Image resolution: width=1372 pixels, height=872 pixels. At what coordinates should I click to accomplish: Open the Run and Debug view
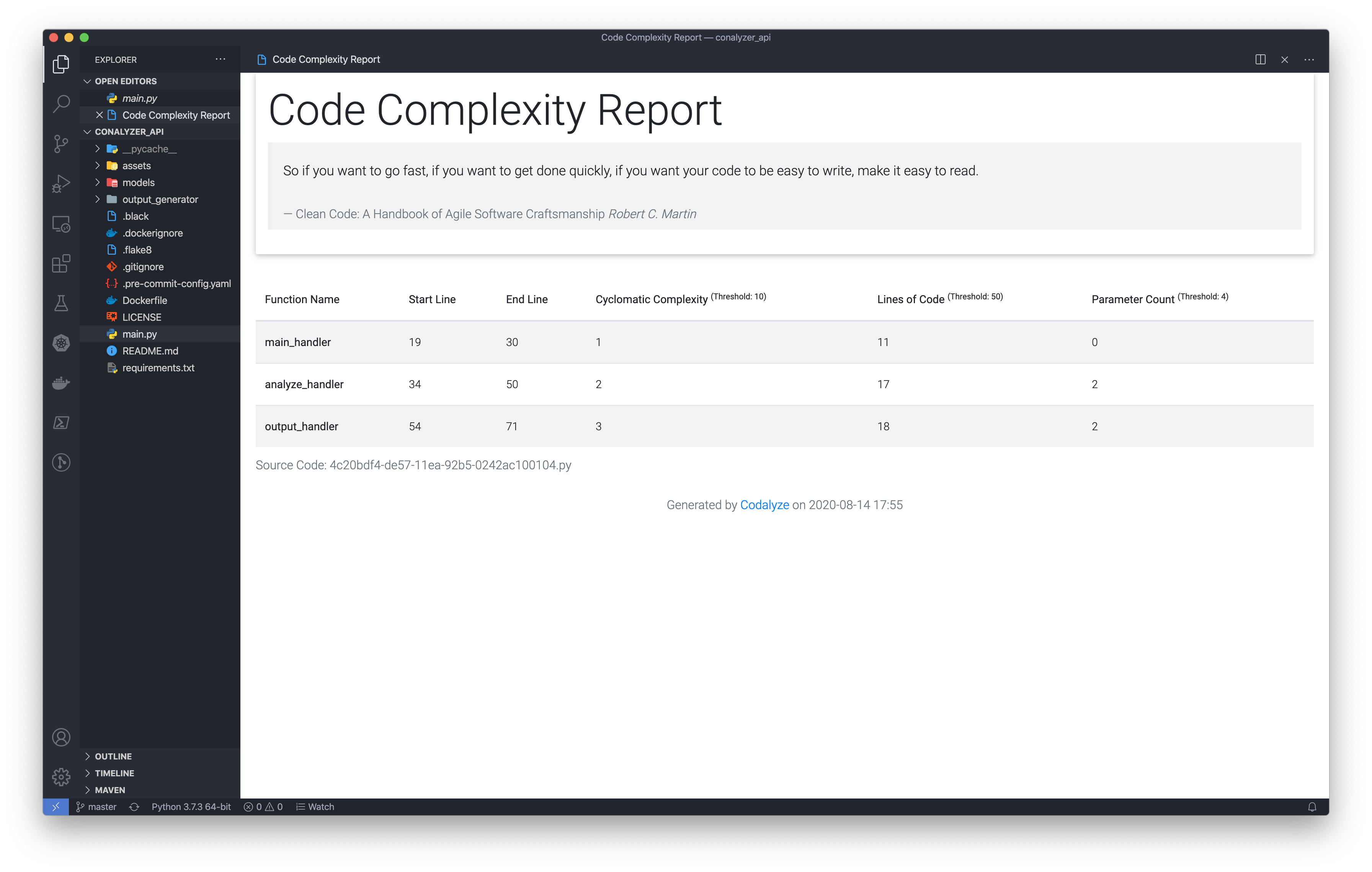click(61, 183)
